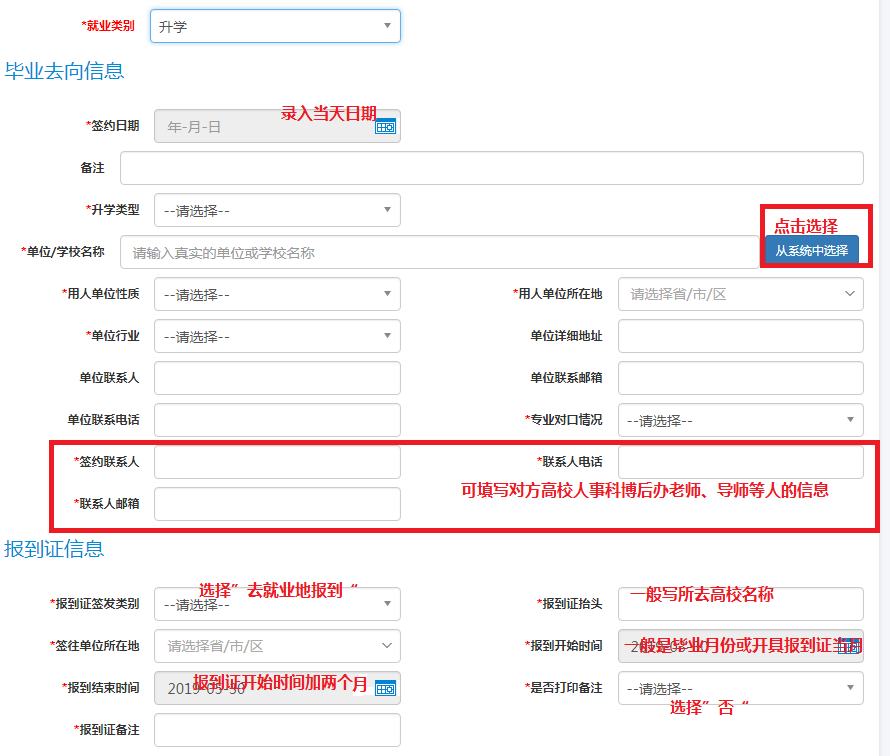
Task: Open the calendar picker for 报到结束时间
Action: [x=386, y=688]
